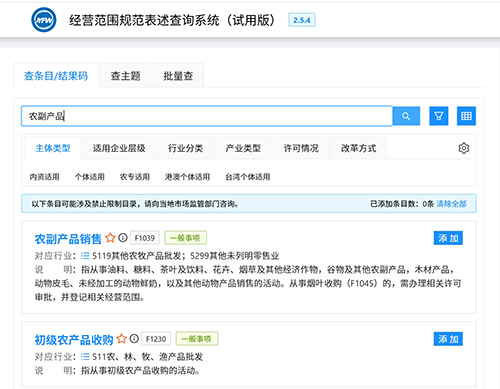Expand industry list icon for 初级农产品收购
Viewport: 500px width, 389px height.
[x=85, y=357]
